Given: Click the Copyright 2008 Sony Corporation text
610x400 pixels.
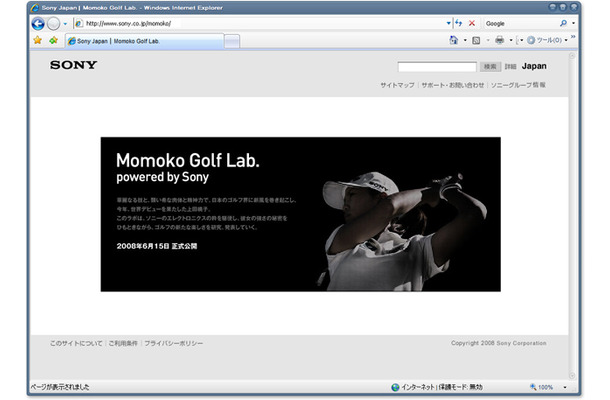Looking at the screenshot, I should tap(499, 343).
